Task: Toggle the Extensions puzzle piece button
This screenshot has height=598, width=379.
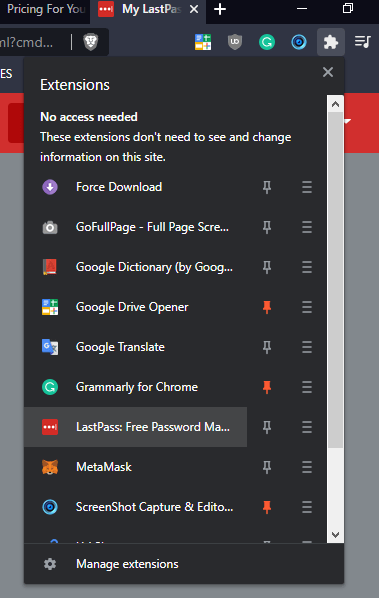Action: click(331, 42)
